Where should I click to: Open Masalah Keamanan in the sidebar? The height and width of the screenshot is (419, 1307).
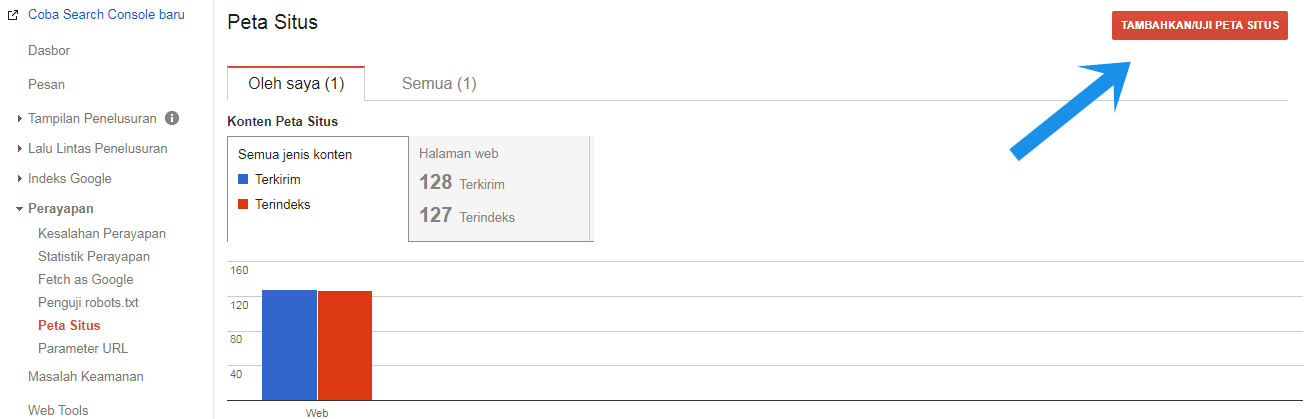point(86,376)
